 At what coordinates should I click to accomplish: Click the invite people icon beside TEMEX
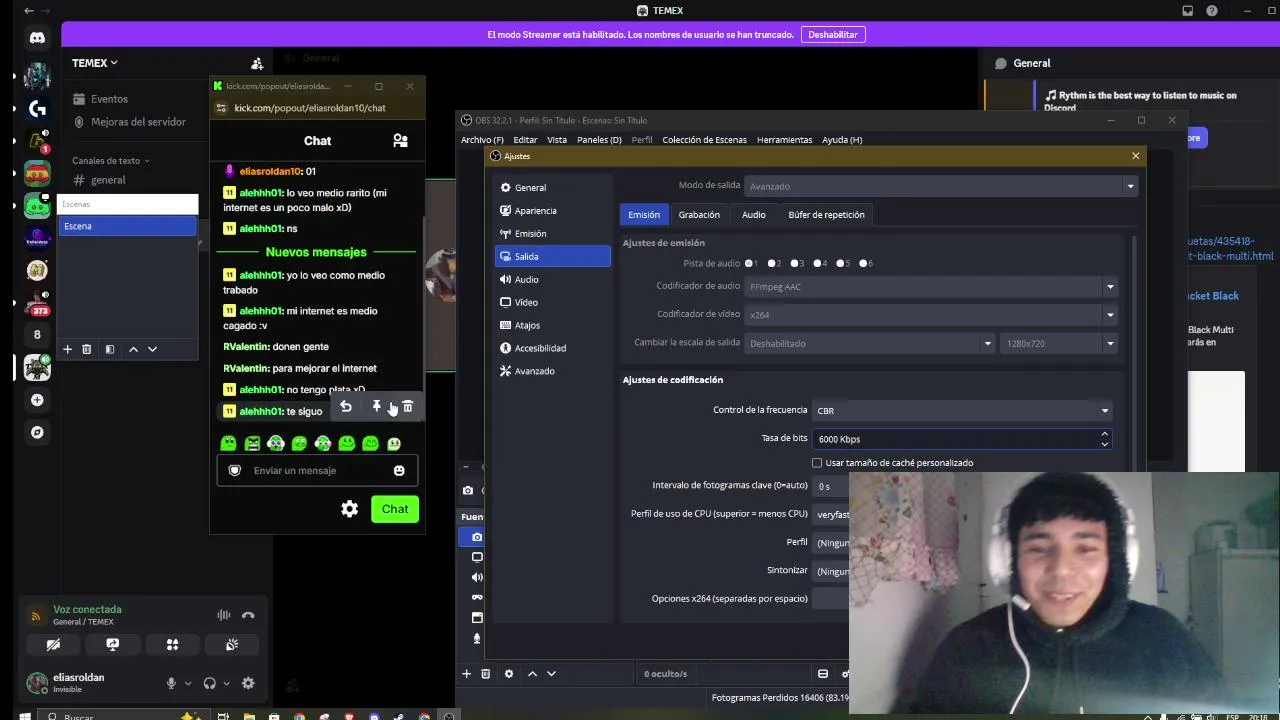pyautogui.click(x=257, y=63)
